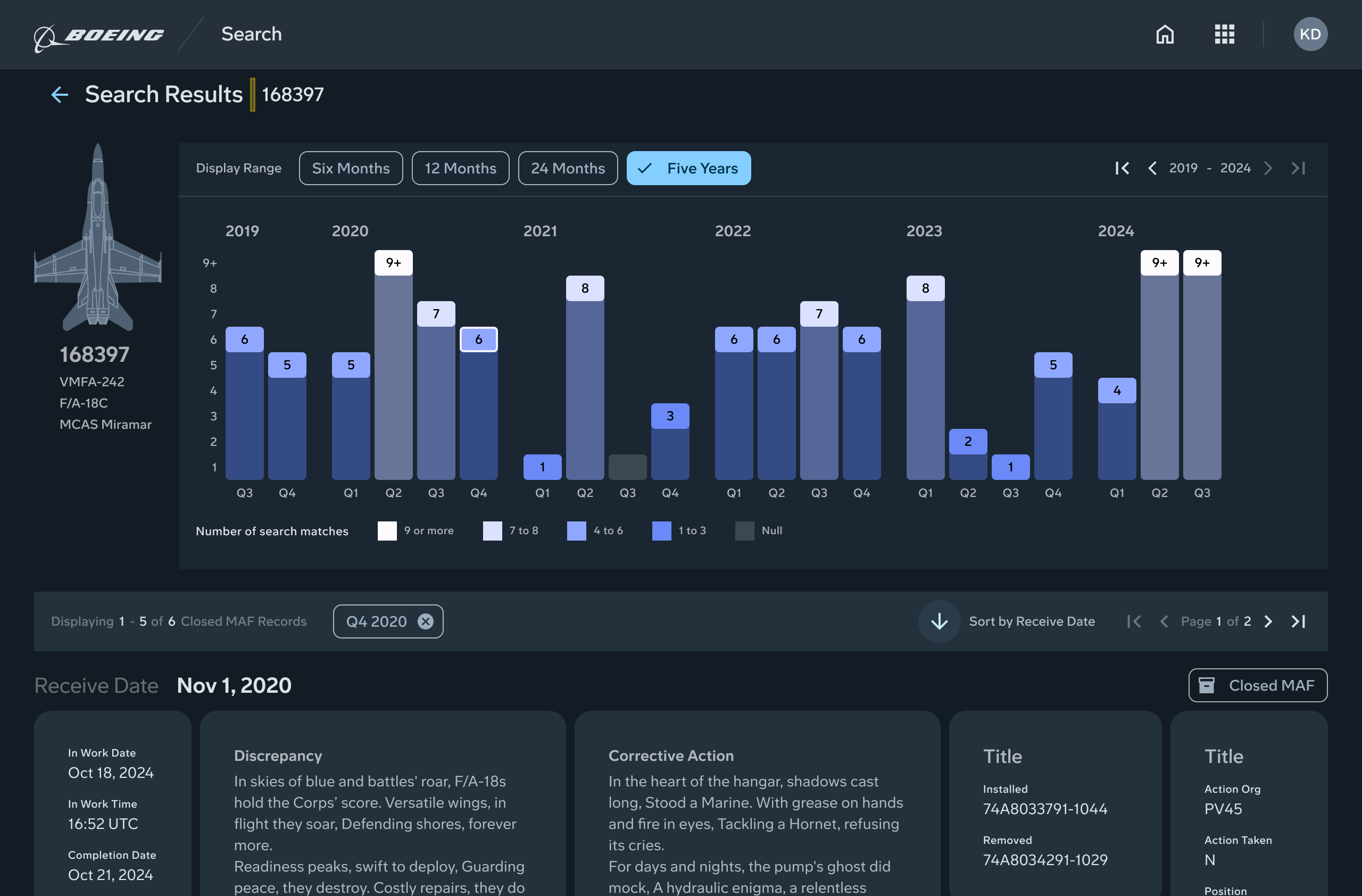Image resolution: width=1362 pixels, height=896 pixels.
Task: Select the 2023 Q1 bar
Action: pos(925,378)
